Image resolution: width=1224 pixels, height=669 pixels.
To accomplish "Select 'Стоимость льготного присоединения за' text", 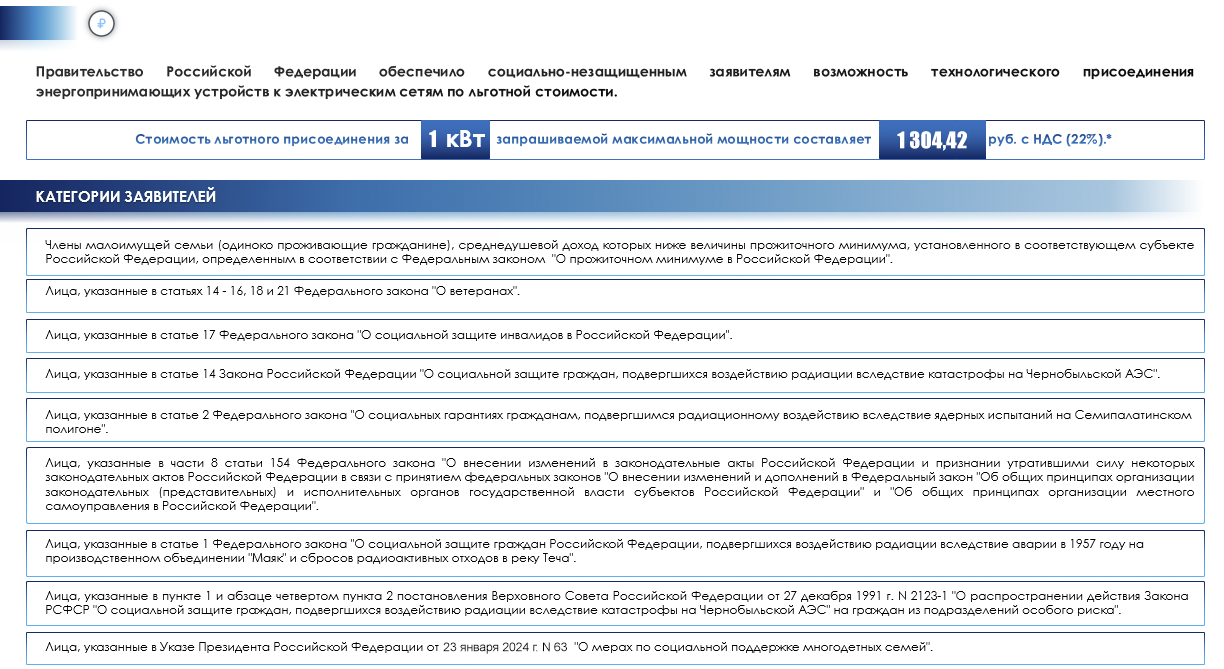I will point(271,140).
